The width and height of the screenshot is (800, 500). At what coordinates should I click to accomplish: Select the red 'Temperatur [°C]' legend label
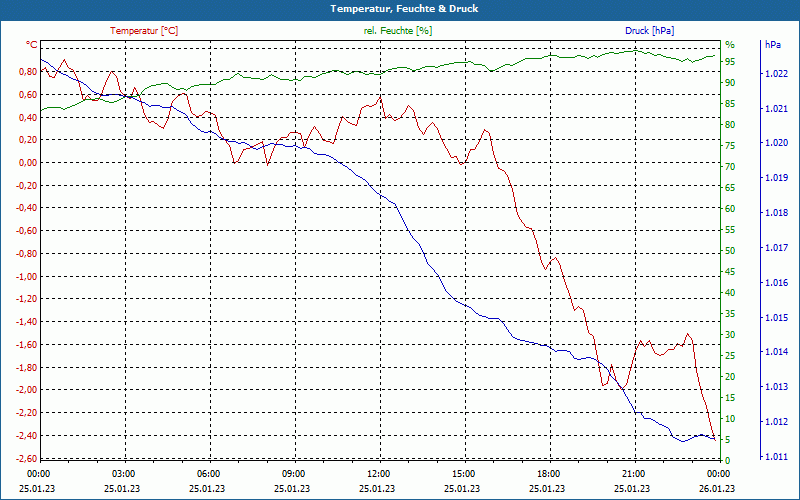(x=144, y=31)
